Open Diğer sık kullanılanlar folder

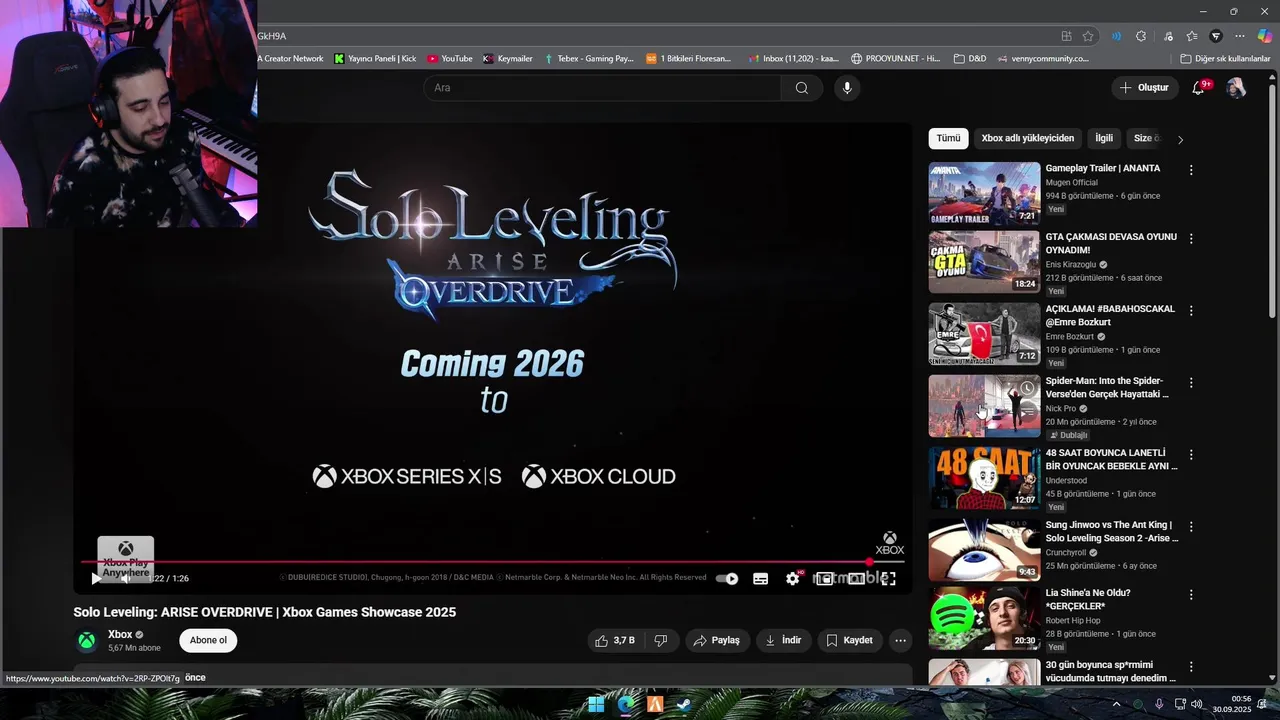1225,59
